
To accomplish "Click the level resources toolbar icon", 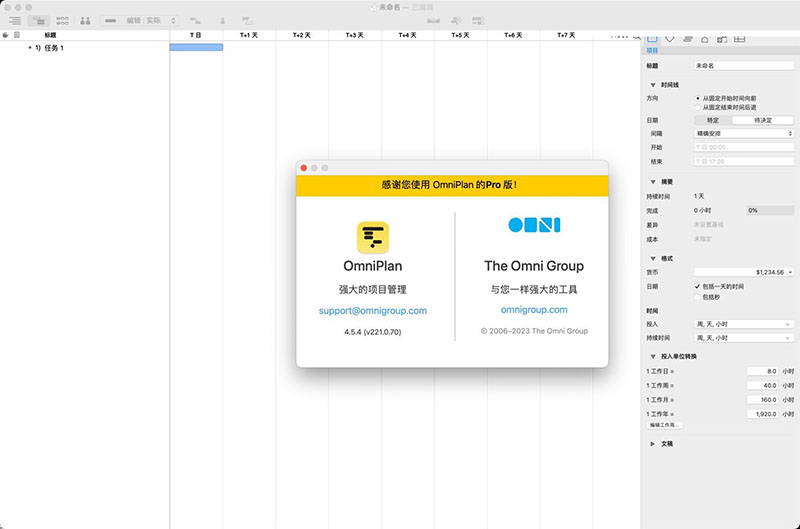I will click(x=433, y=21).
